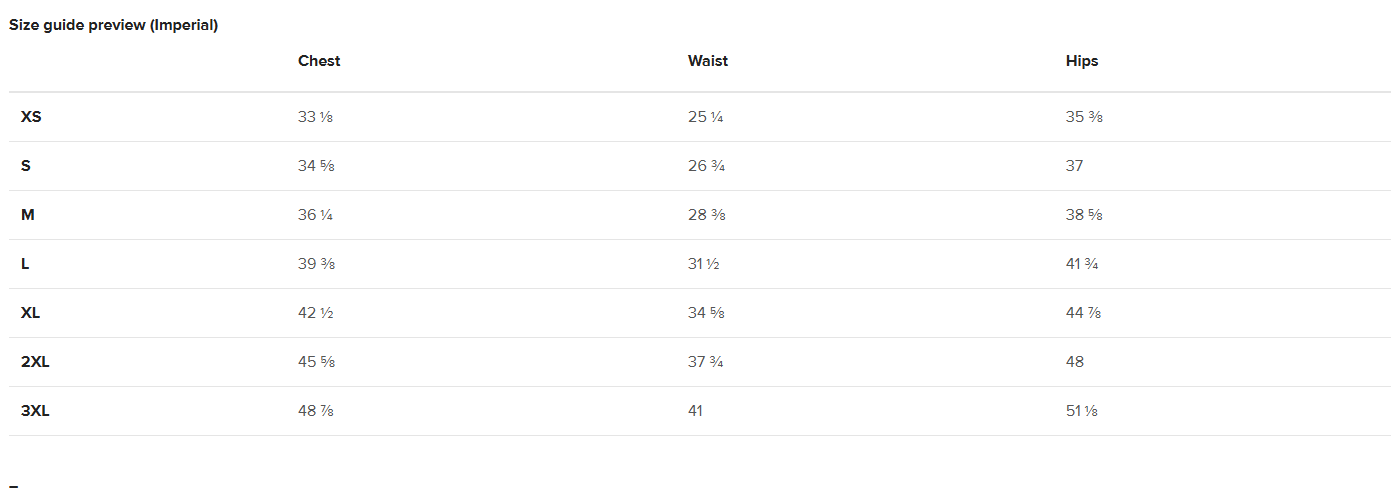The width and height of the screenshot is (1391, 488).
Task: Select the XS size row label
Action: pos(31,117)
